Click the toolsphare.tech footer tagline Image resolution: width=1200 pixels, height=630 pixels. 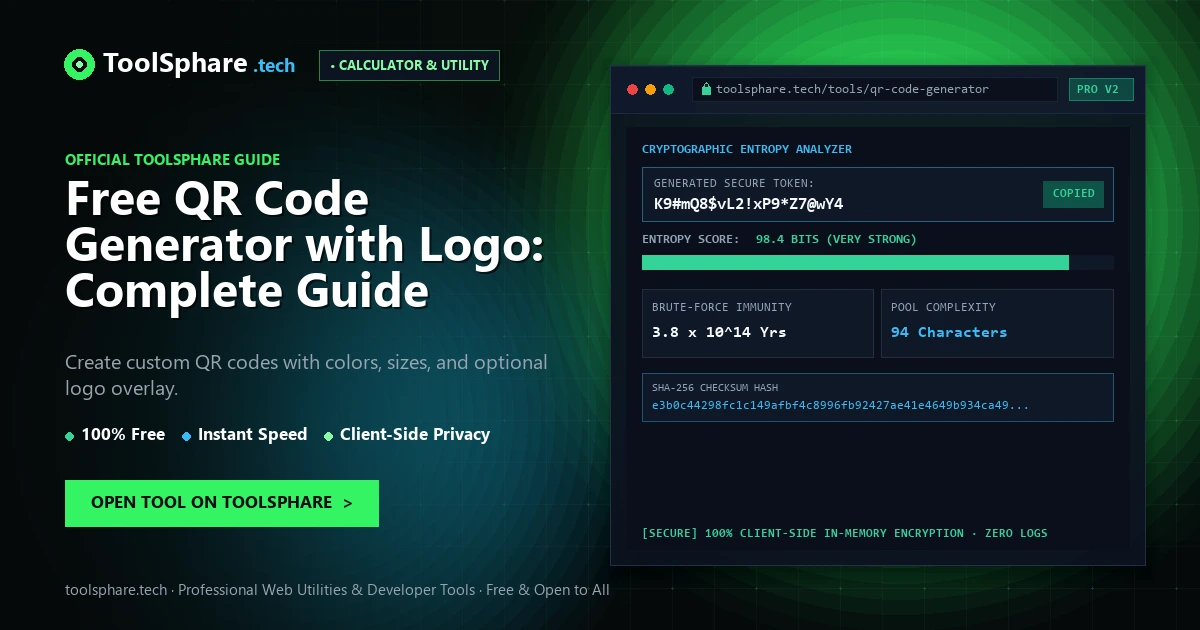[x=337, y=590]
